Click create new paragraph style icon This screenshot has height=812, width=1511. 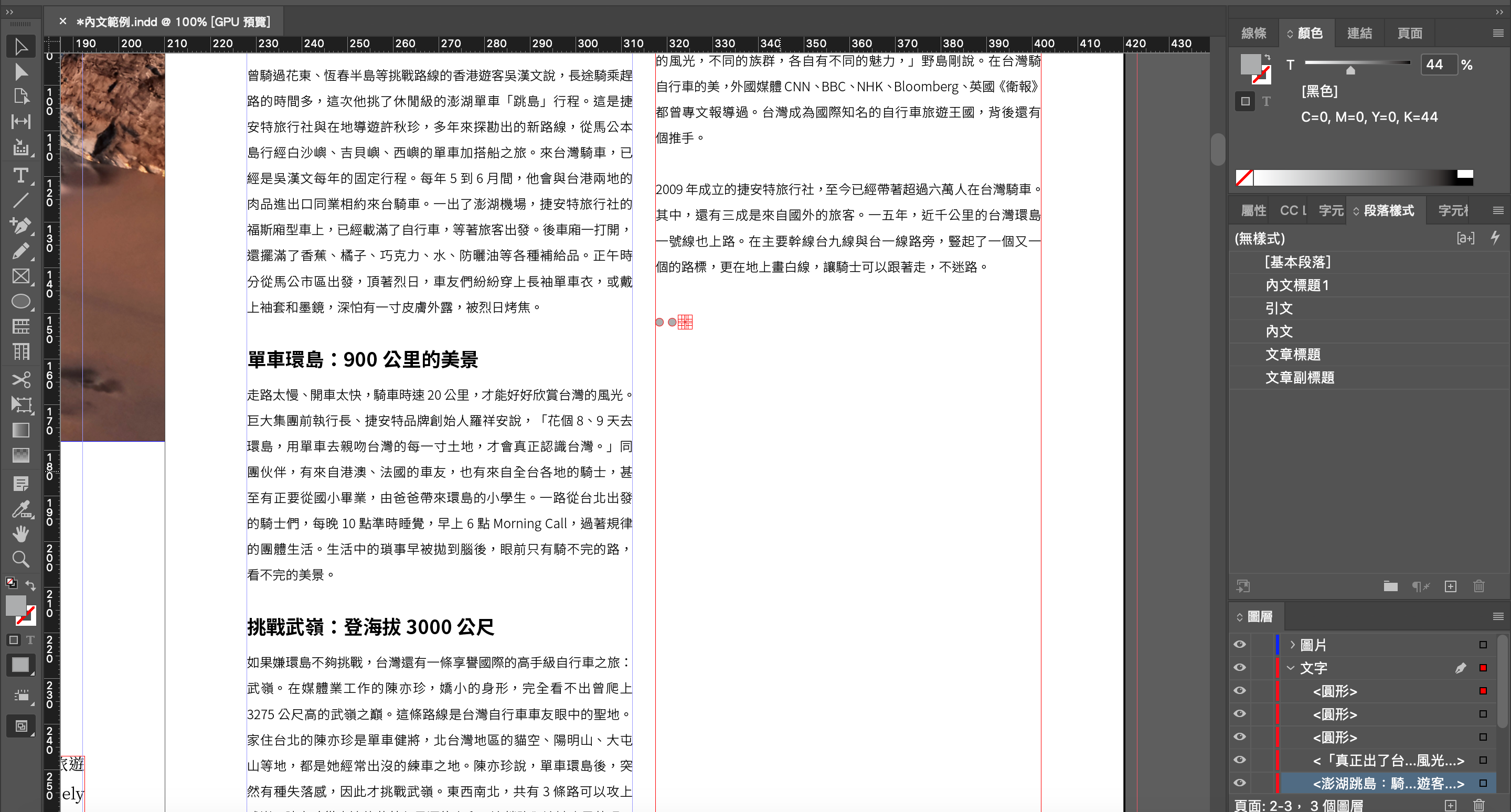coord(1450,586)
